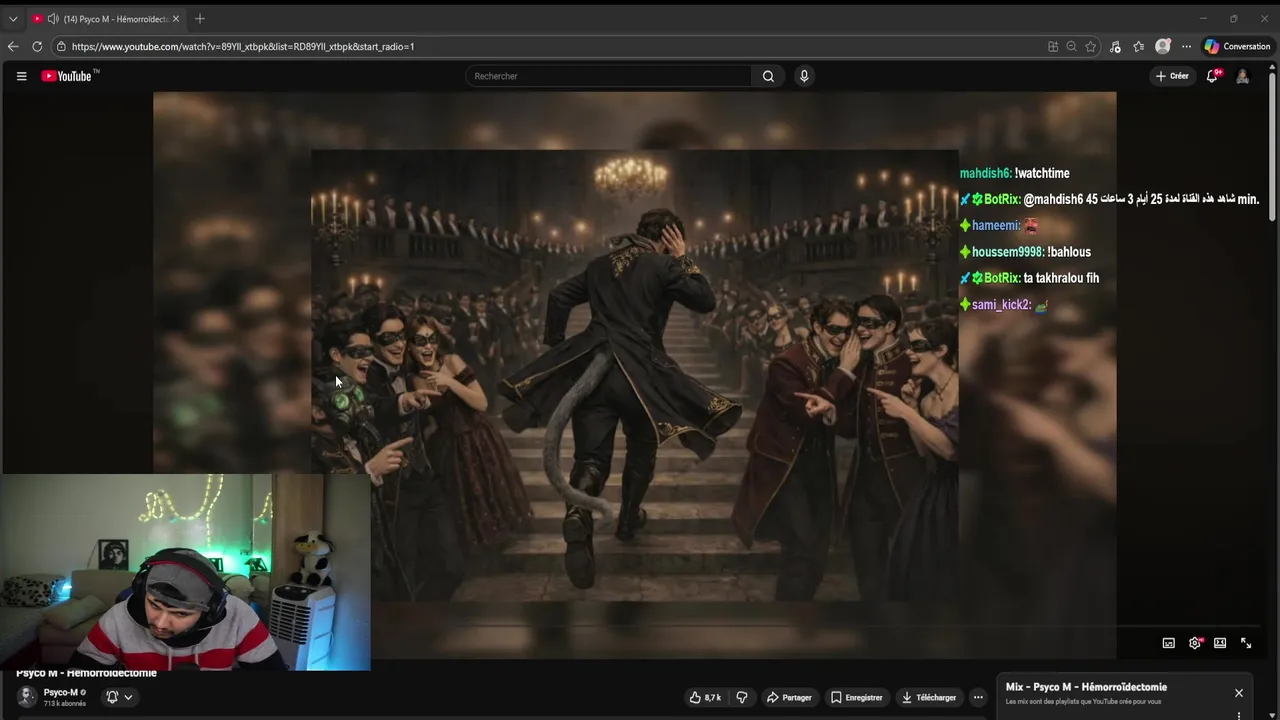Reload the page
This screenshot has height=720, width=1280.
click(x=37, y=46)
